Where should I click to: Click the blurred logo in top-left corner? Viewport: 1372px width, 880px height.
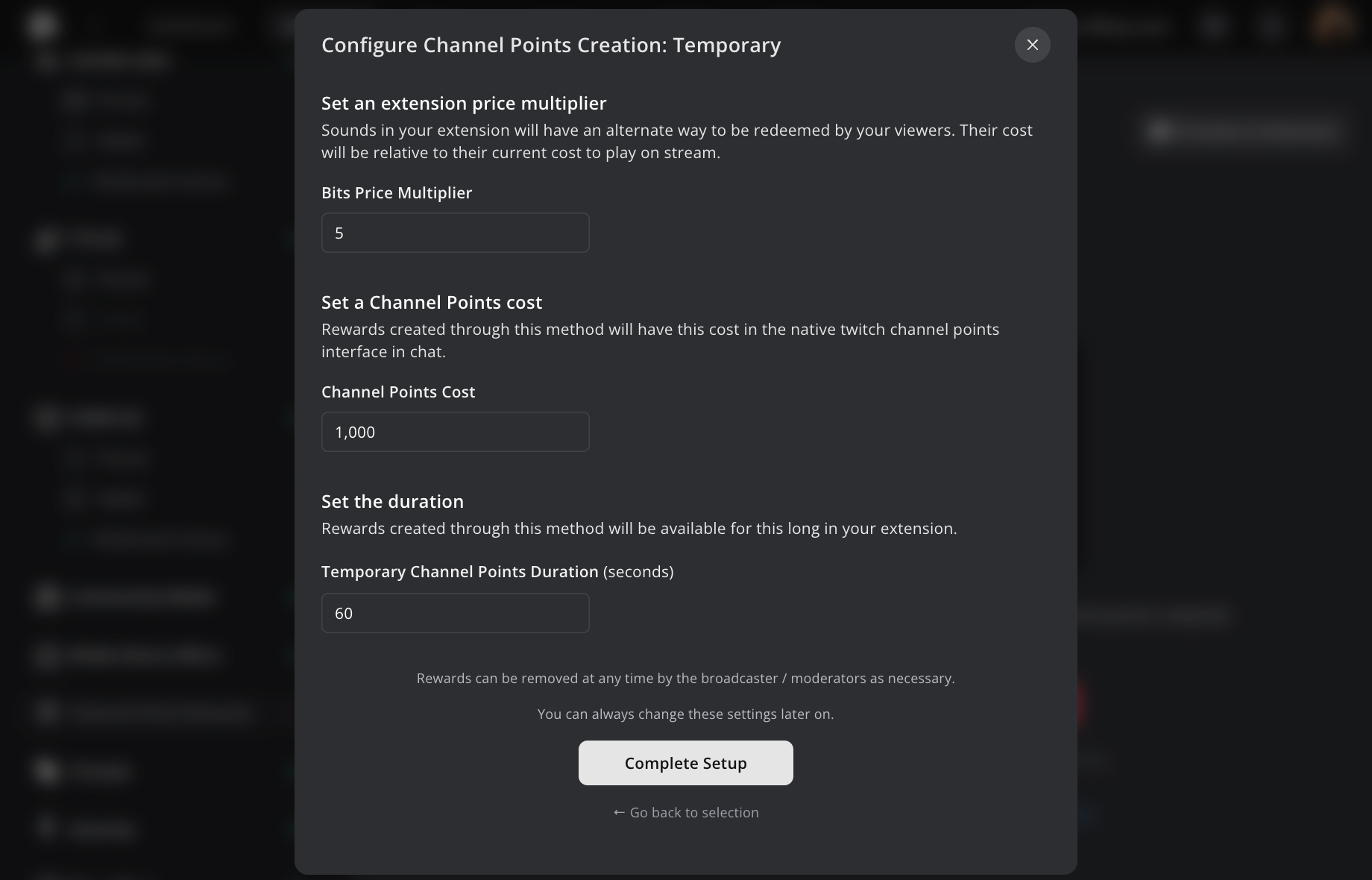tap(42, 24)
